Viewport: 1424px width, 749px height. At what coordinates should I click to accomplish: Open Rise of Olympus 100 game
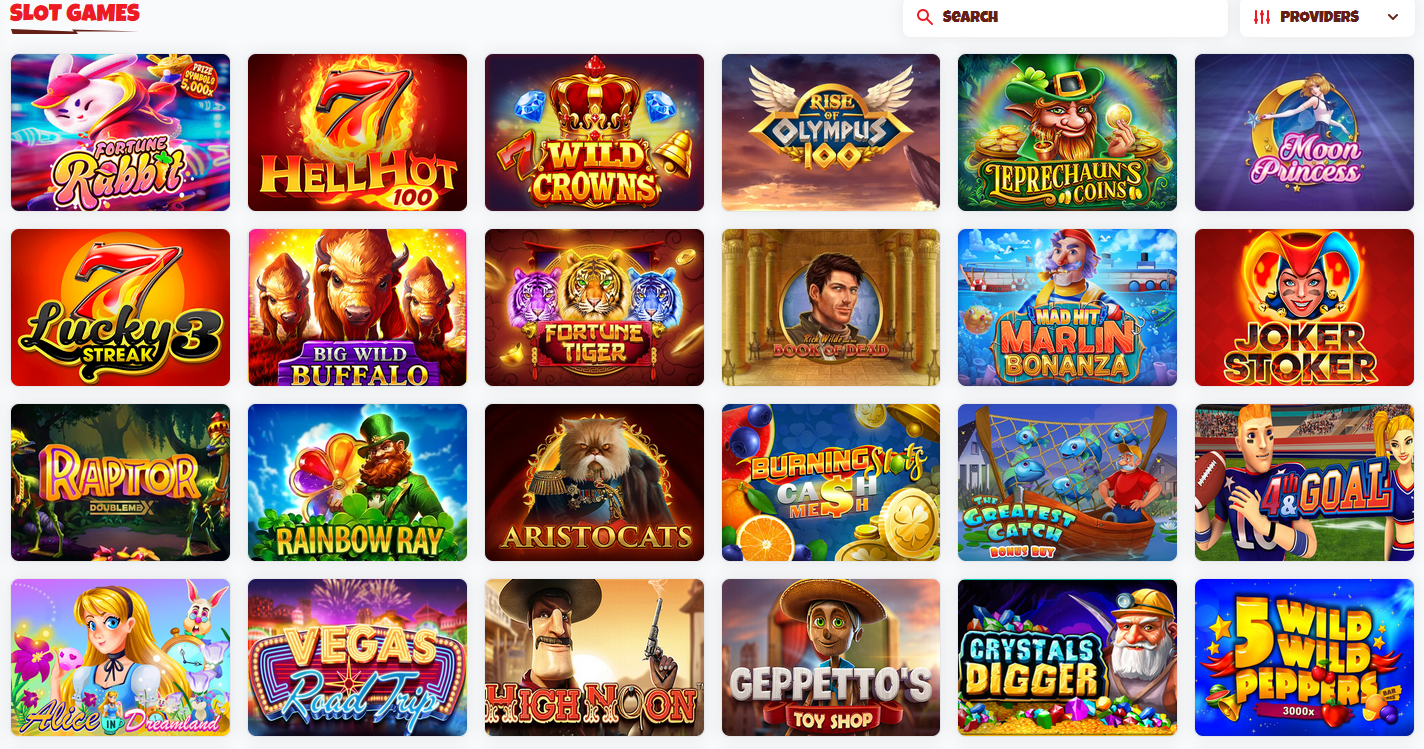pos(831,132)
